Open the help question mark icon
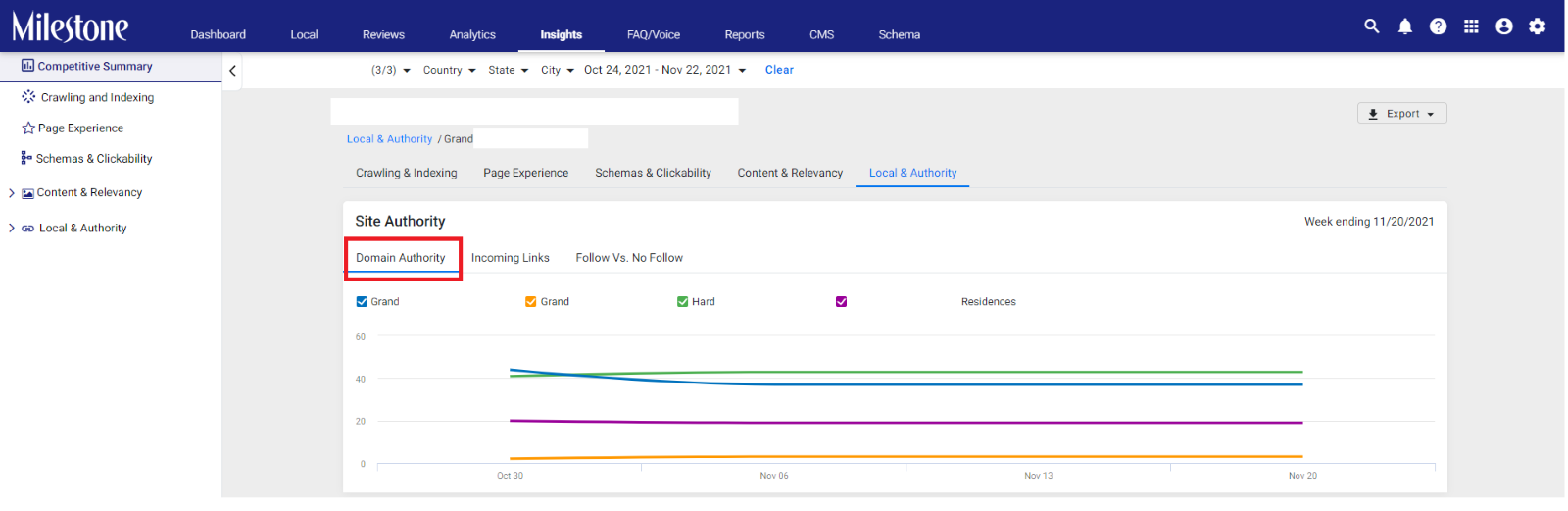 click(x=1438, y=26)
